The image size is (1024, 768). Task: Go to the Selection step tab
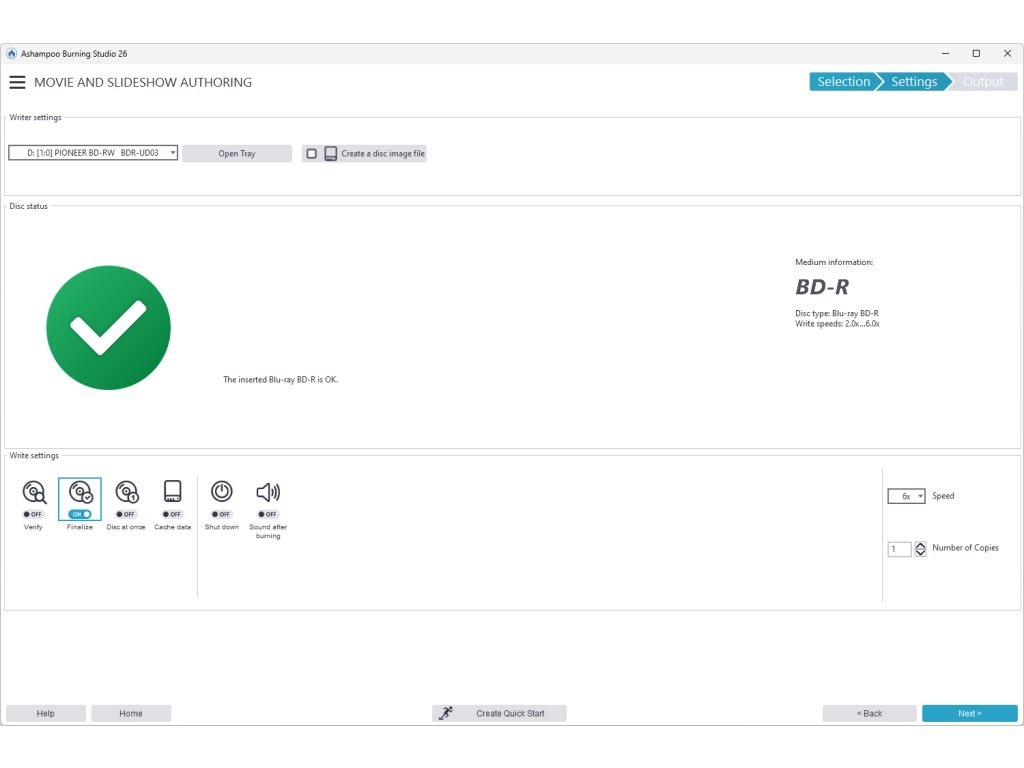point(843,82)
